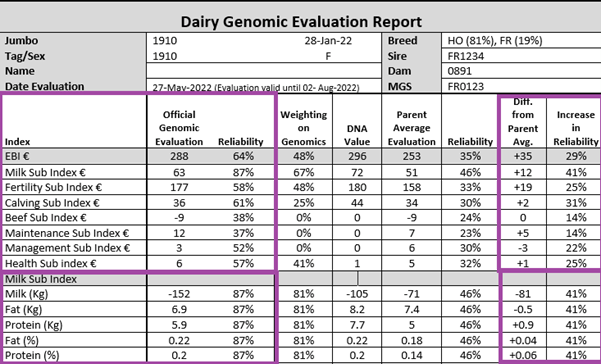This screenshot has width=601, height=364.
Task: Click the MGS value FR0123
Action: 466,87
